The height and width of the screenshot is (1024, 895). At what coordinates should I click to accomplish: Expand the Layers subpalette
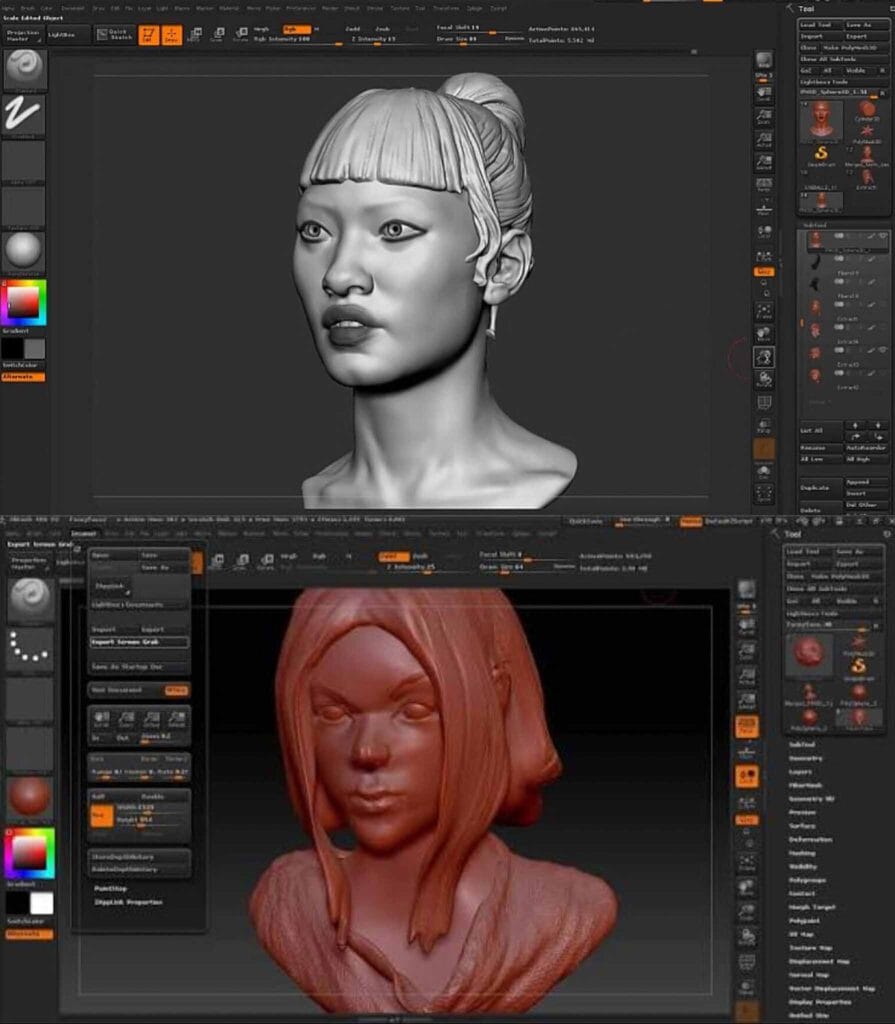tap(802, 772)
